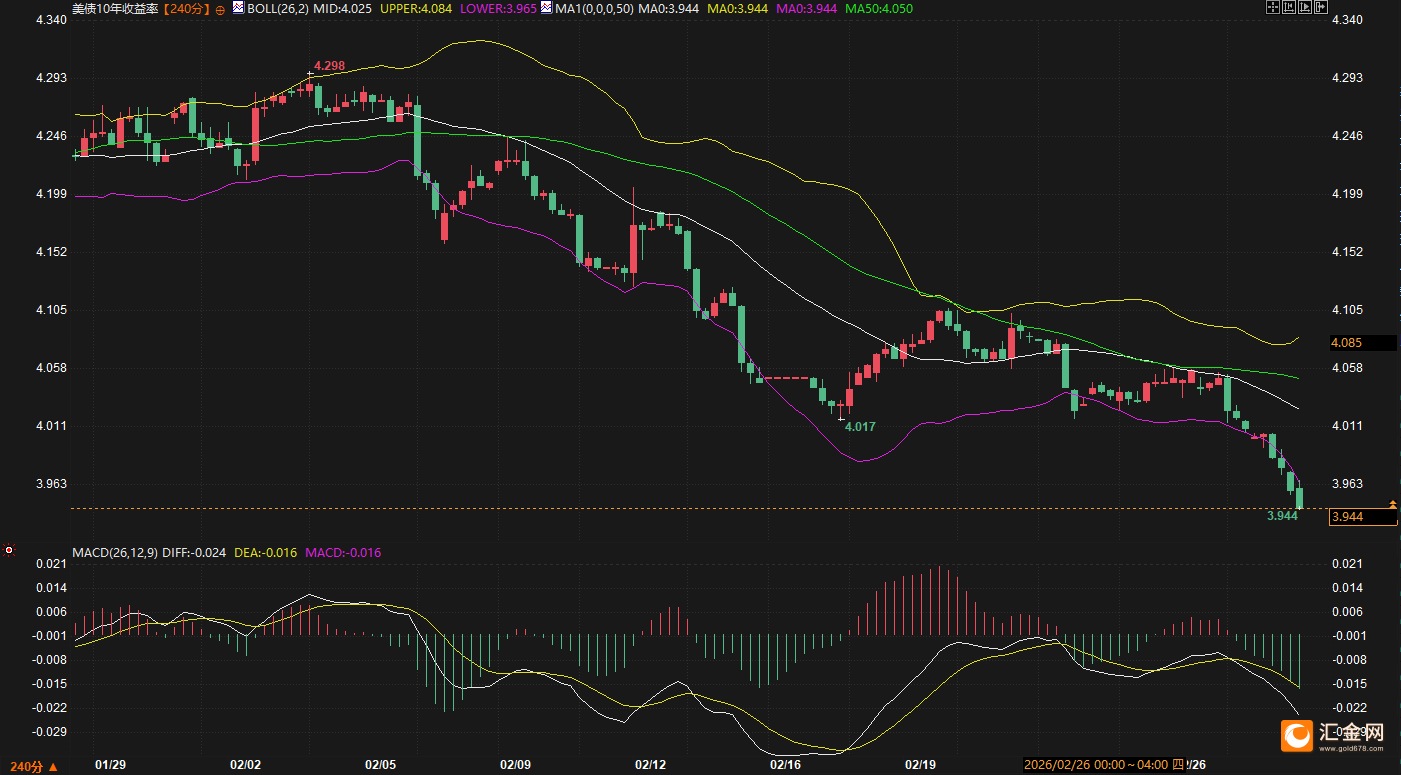Screen dimensions: 1401x775
Task: Click the 4.298 high price marker
Action: tap(329, 66)
